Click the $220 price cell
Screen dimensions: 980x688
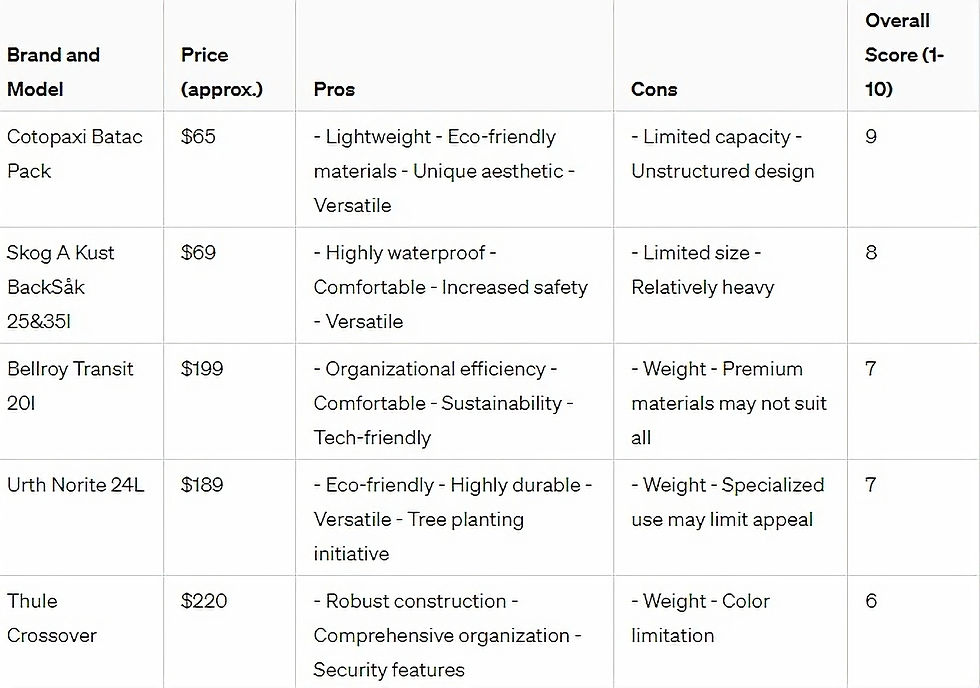pos(204,601)
